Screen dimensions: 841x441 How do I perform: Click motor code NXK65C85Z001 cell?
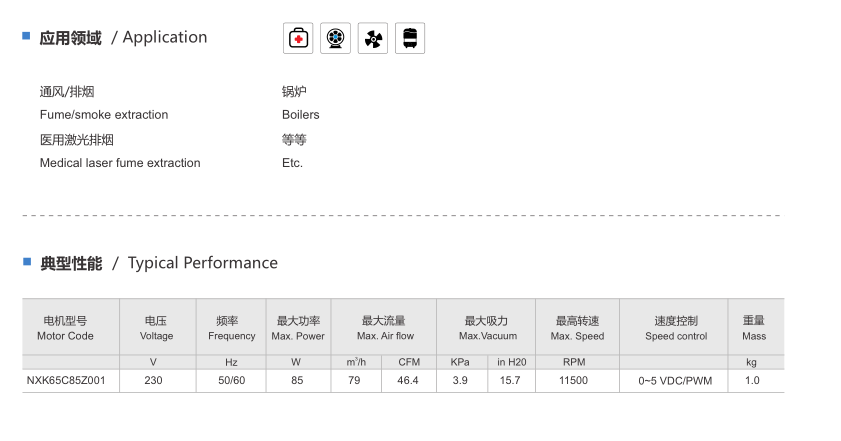pos(66,380)
